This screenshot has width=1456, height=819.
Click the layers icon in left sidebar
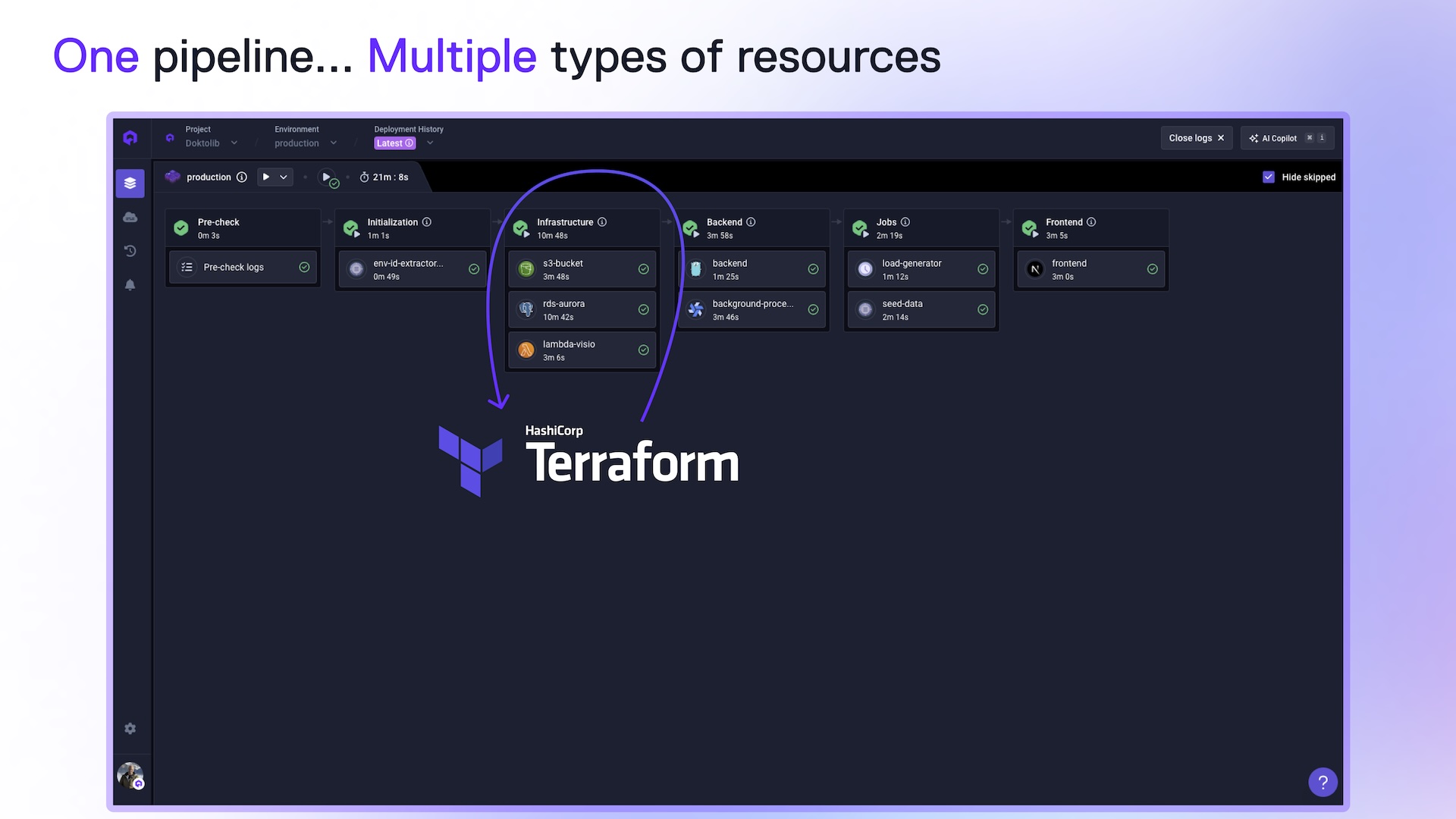click(130, 183)
